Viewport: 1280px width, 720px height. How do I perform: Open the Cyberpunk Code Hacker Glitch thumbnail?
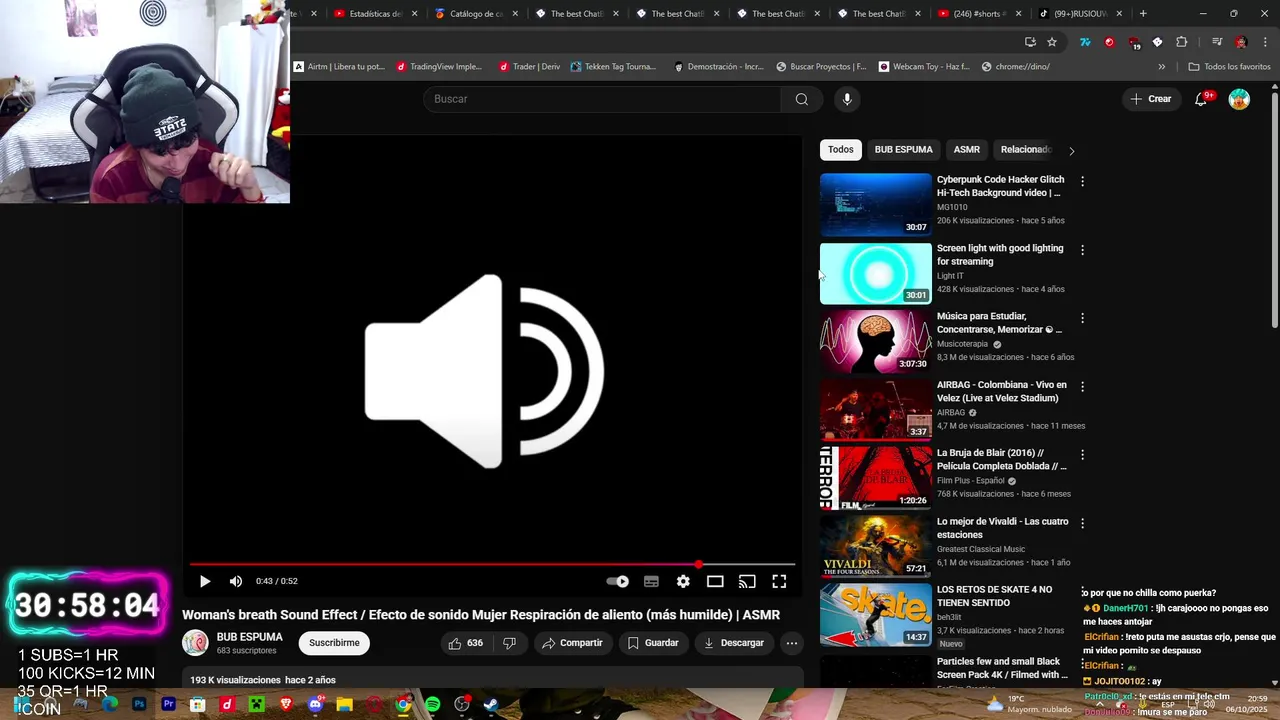point(875,205)
